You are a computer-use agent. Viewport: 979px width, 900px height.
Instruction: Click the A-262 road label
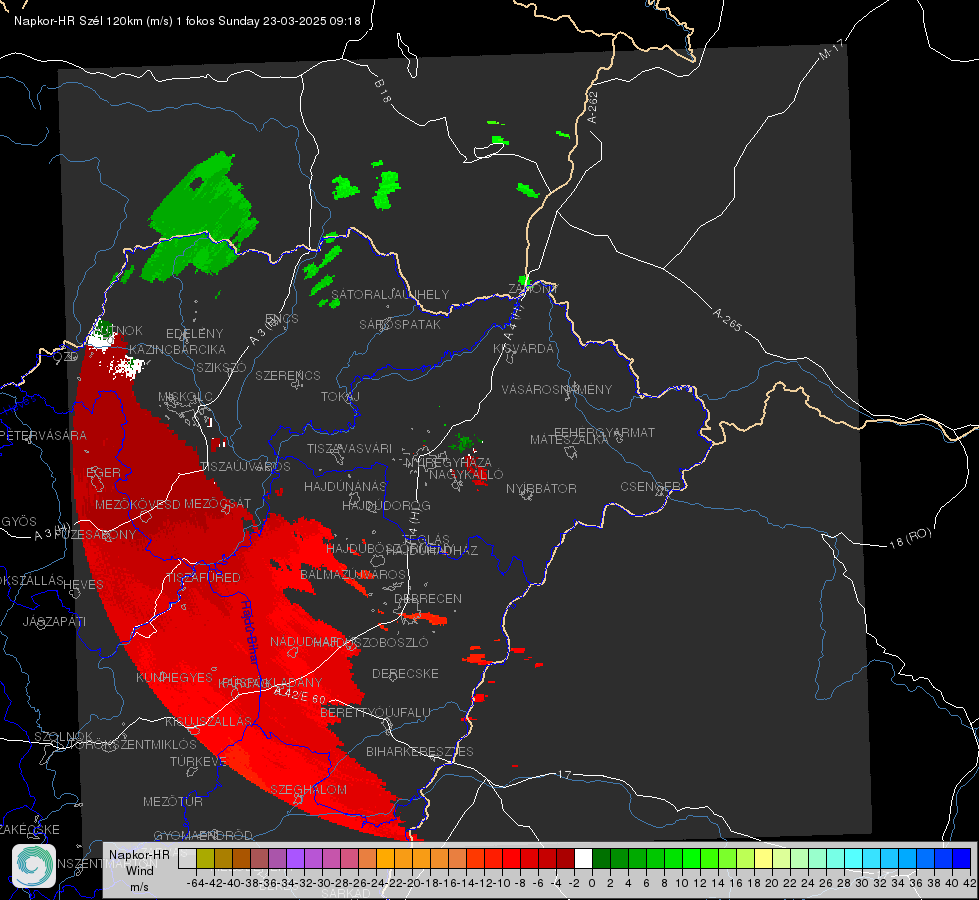(x=593, y=107)
